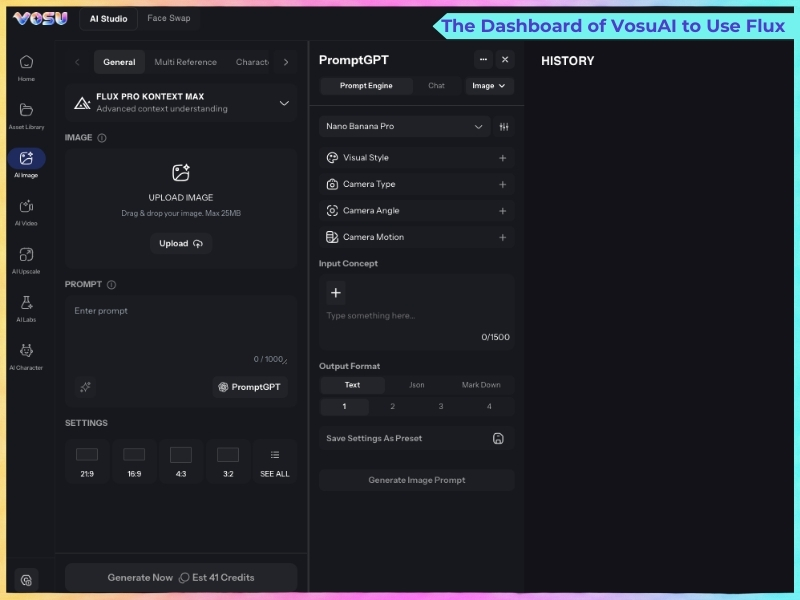Open the Asset Library folder icon
This screenshot has width=800, height=600.
tap(26, 111)
